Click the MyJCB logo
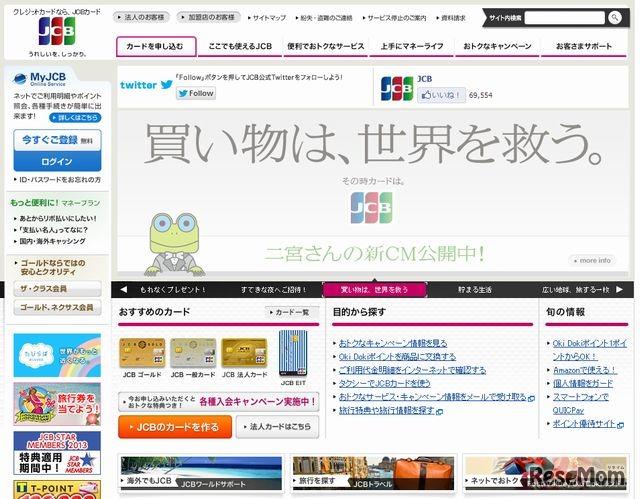Image resolution: width=640 pixels, height=499 pixels. [40, 78]
